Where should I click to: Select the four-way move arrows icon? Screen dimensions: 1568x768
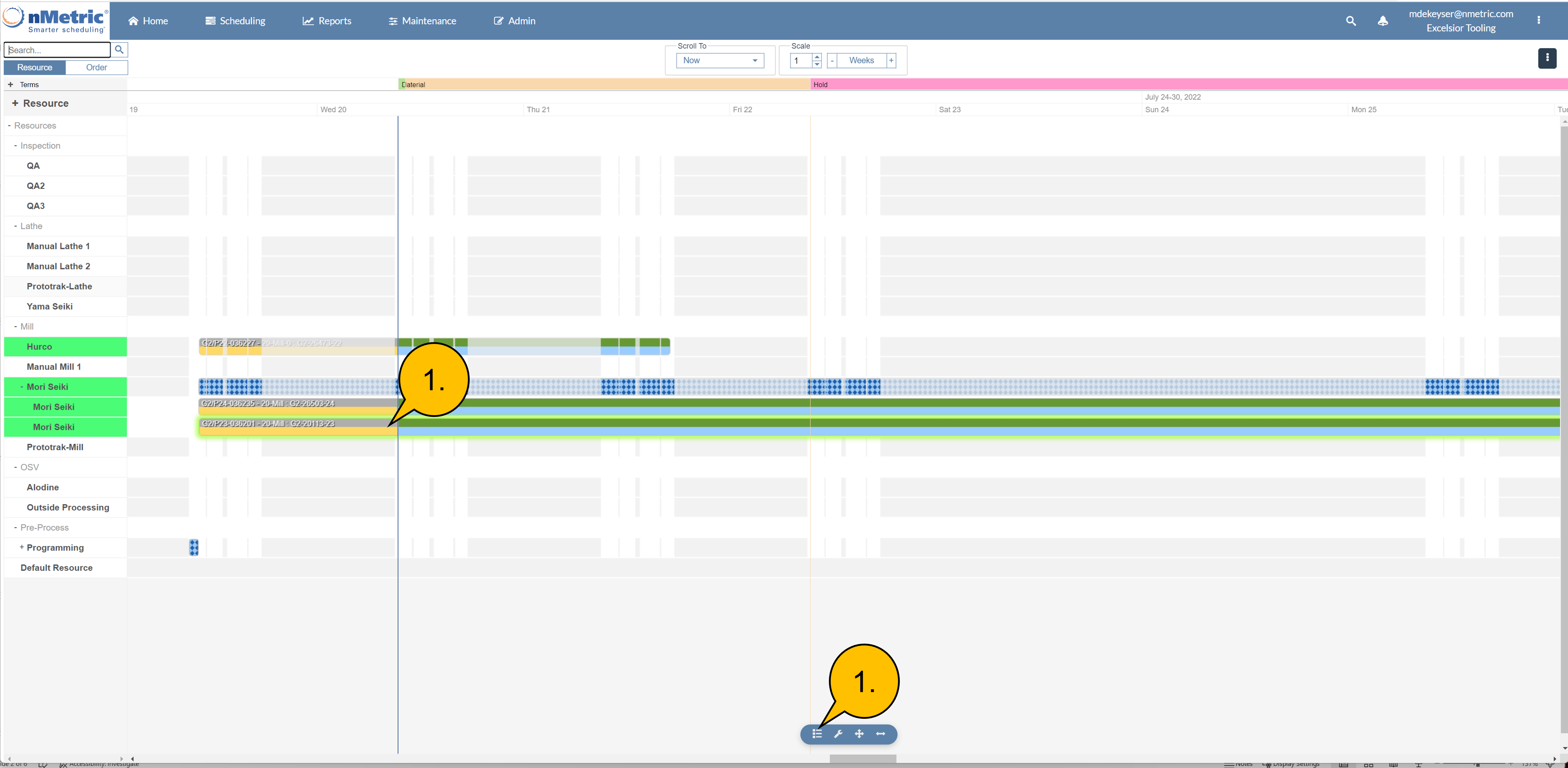(x=859, y=734)
